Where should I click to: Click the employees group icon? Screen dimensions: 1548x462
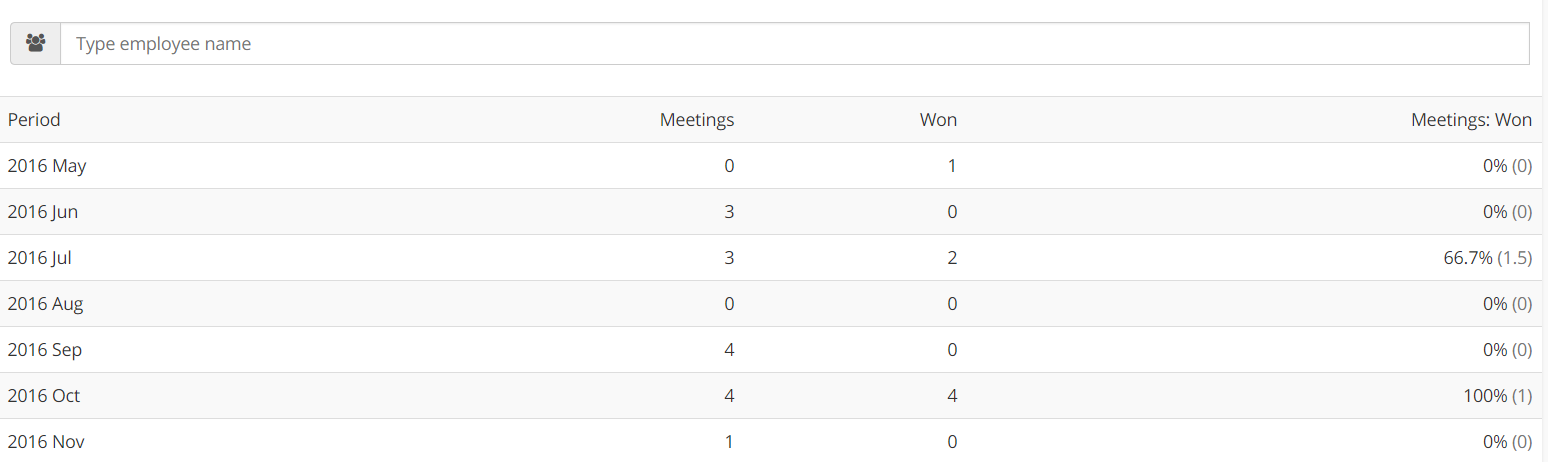pos(36,44)
